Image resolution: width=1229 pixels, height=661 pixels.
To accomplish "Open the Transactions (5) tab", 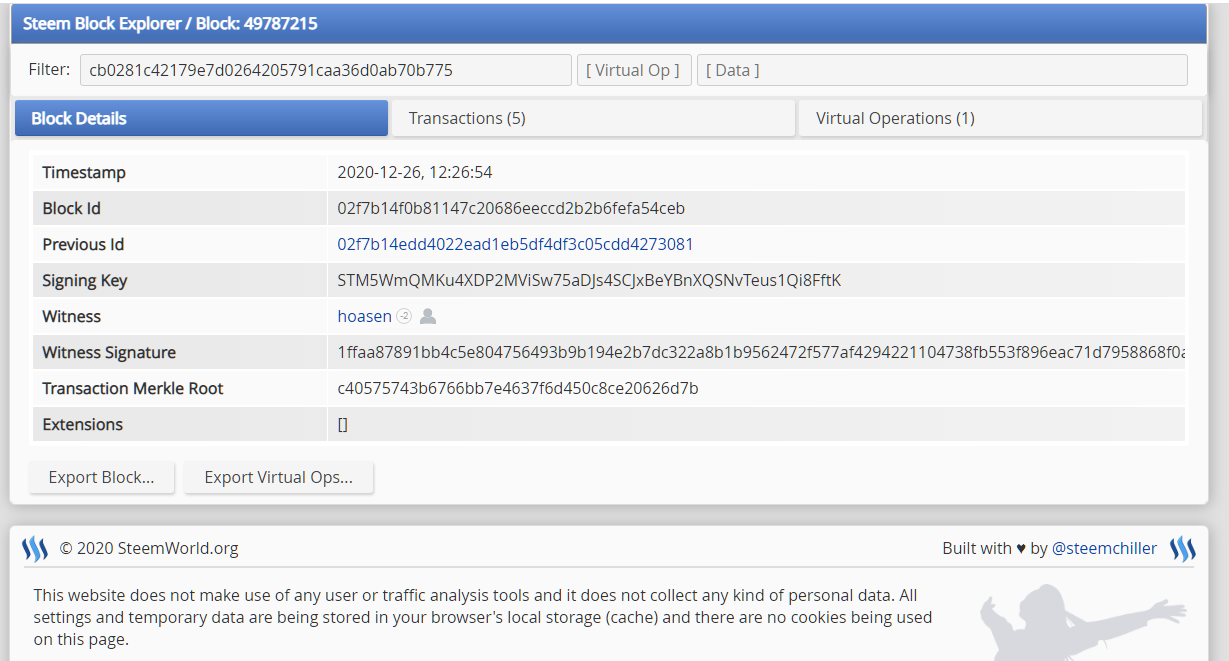I will tap(592, 118).
